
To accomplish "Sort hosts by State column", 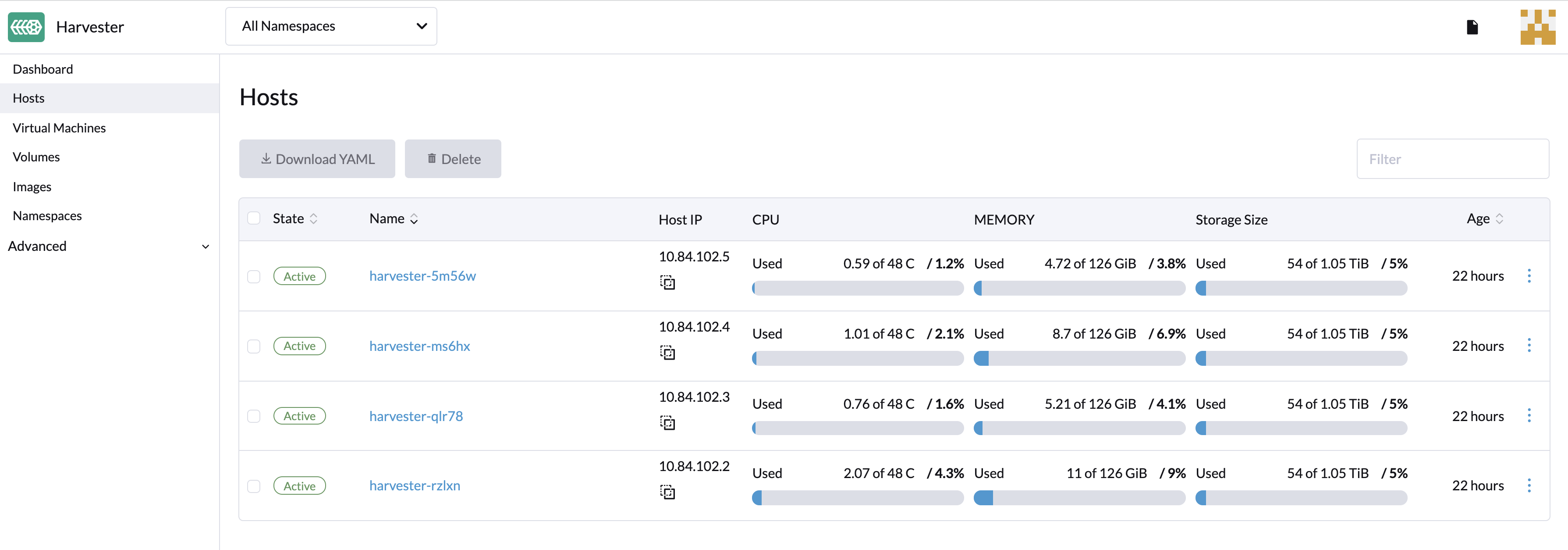I will pyautogui.click(x=295, y=219).
